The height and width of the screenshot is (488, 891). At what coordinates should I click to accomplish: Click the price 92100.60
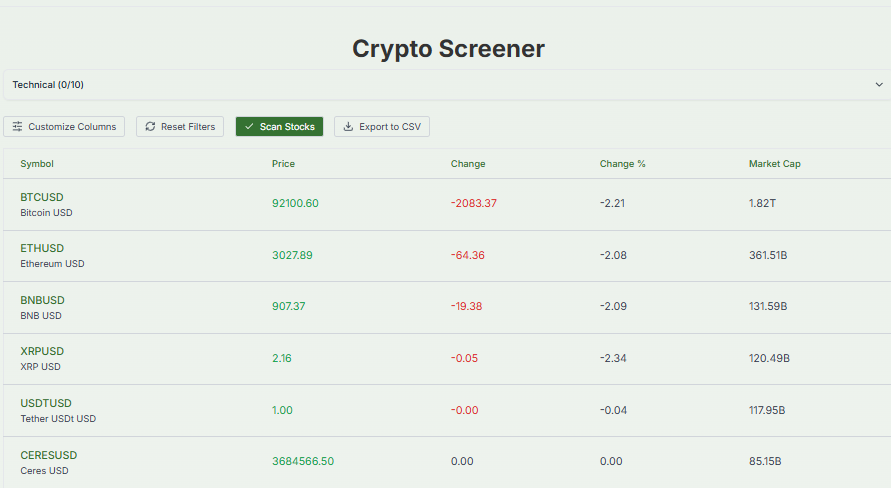click(295, 203)
